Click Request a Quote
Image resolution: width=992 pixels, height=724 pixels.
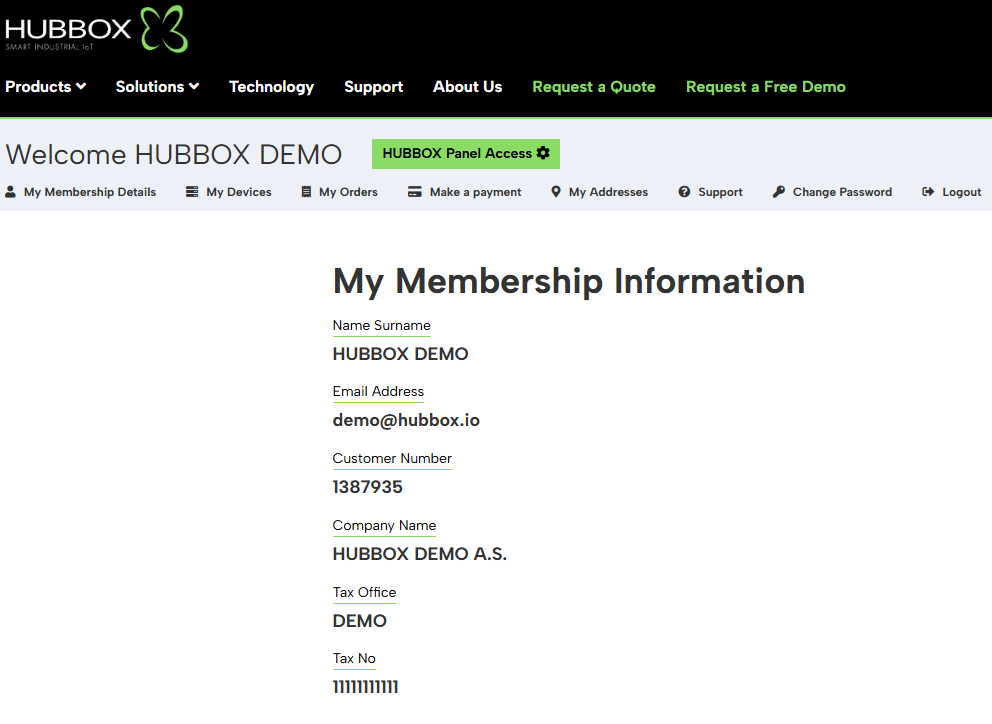pos(594,87)
